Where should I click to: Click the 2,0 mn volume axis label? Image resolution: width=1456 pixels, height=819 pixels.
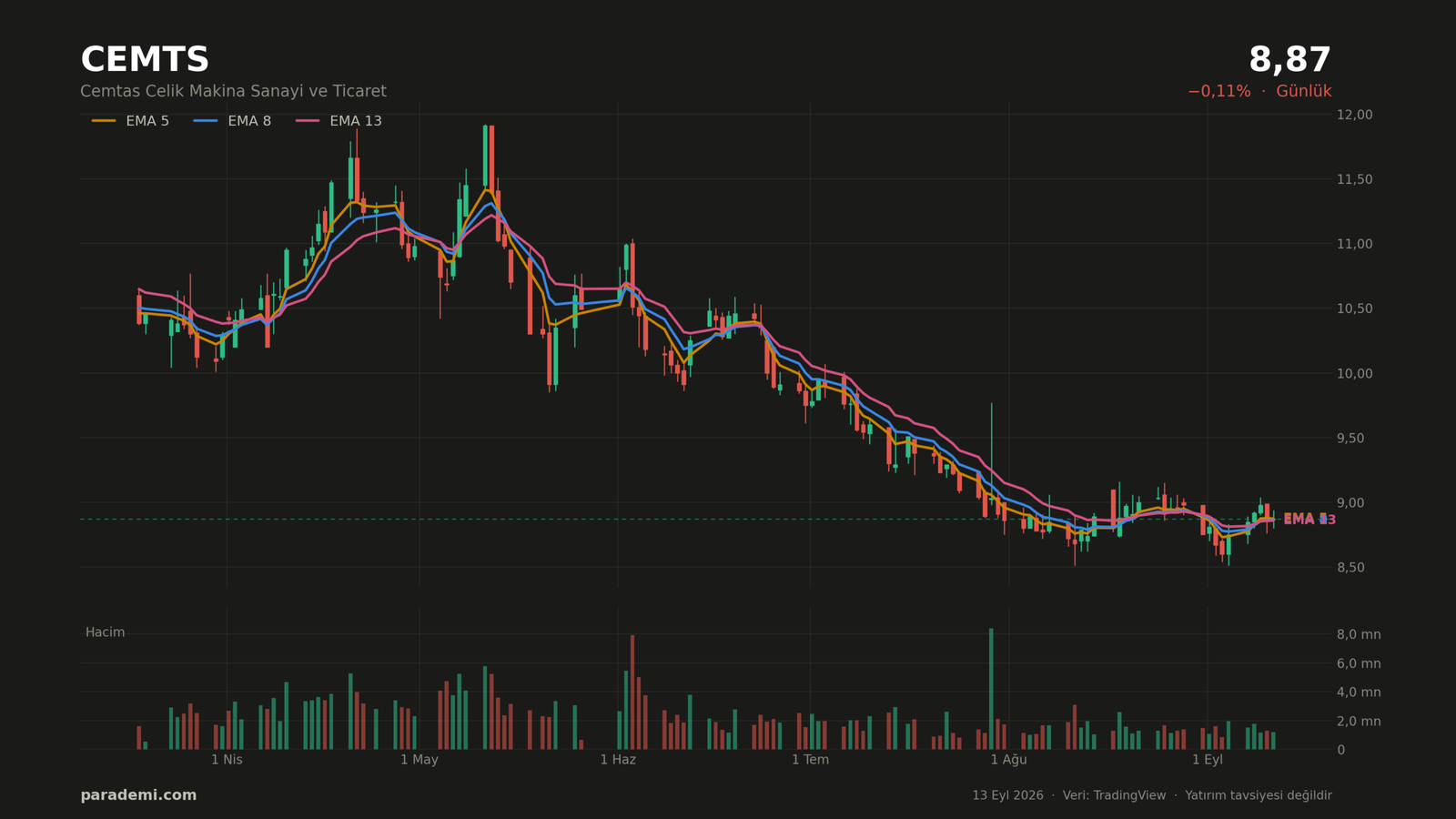pos(1359,722)
